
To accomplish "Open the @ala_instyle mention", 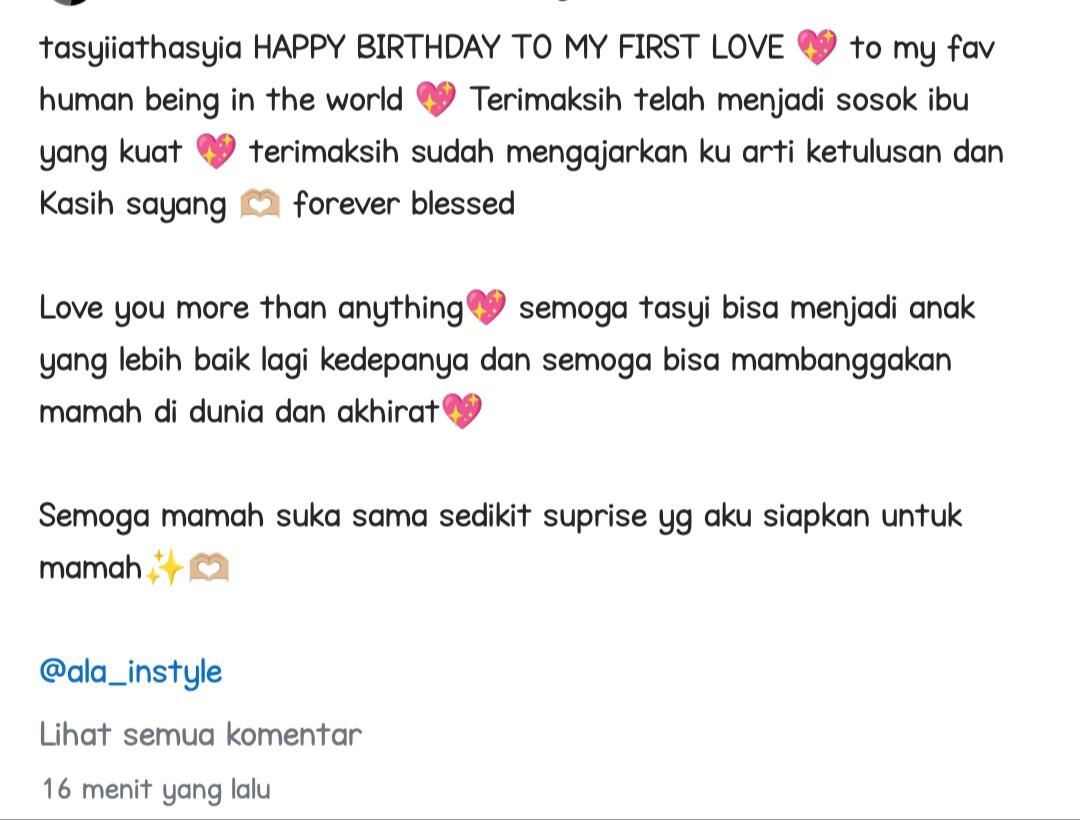I will [x=131, y=671].
